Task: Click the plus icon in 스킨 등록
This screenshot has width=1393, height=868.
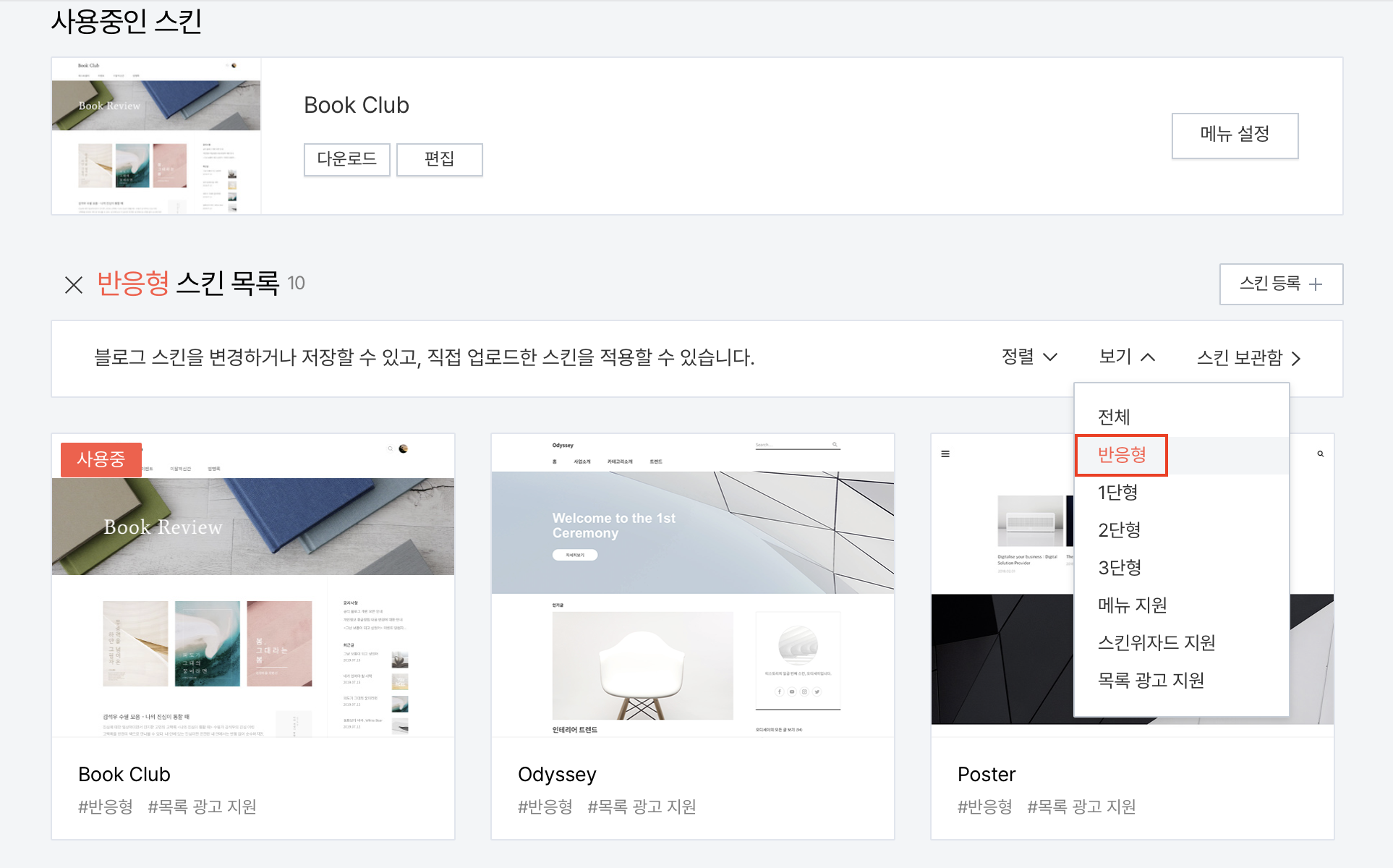Action: (x=1316, y=284)
